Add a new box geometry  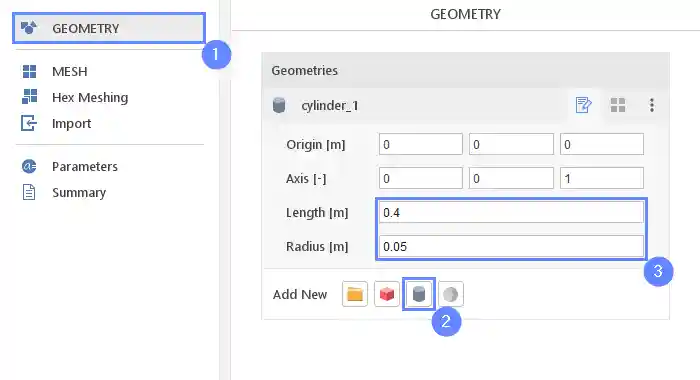click(387, 294)
